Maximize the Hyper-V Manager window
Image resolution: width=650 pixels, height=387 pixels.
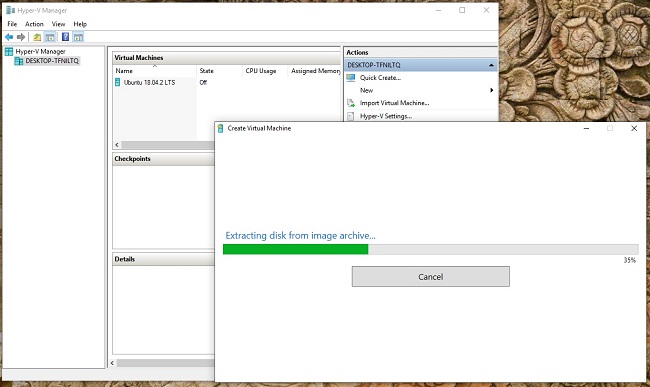(462, 10)
